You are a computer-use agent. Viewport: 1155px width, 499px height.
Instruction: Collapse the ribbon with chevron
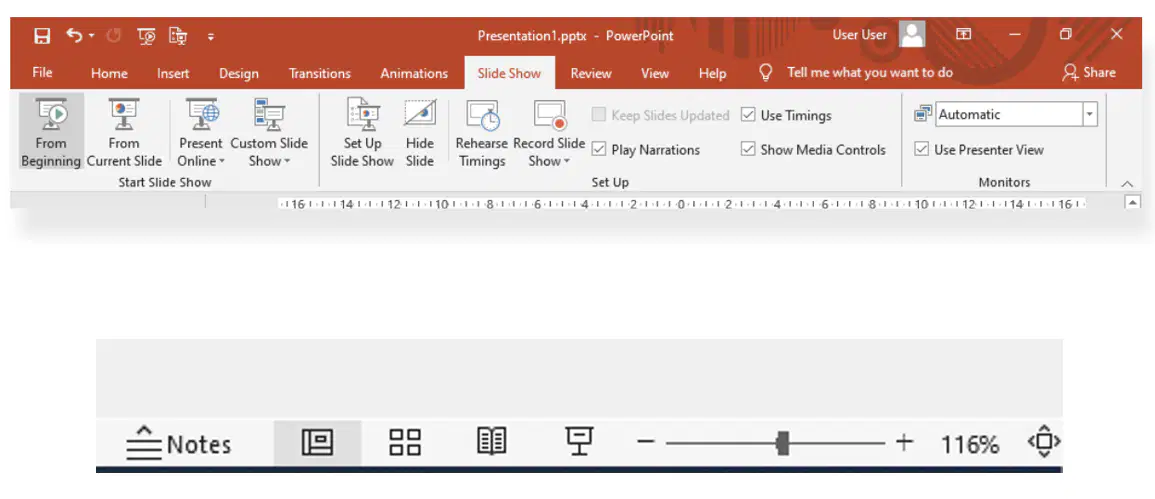(x=1126, y=183)
